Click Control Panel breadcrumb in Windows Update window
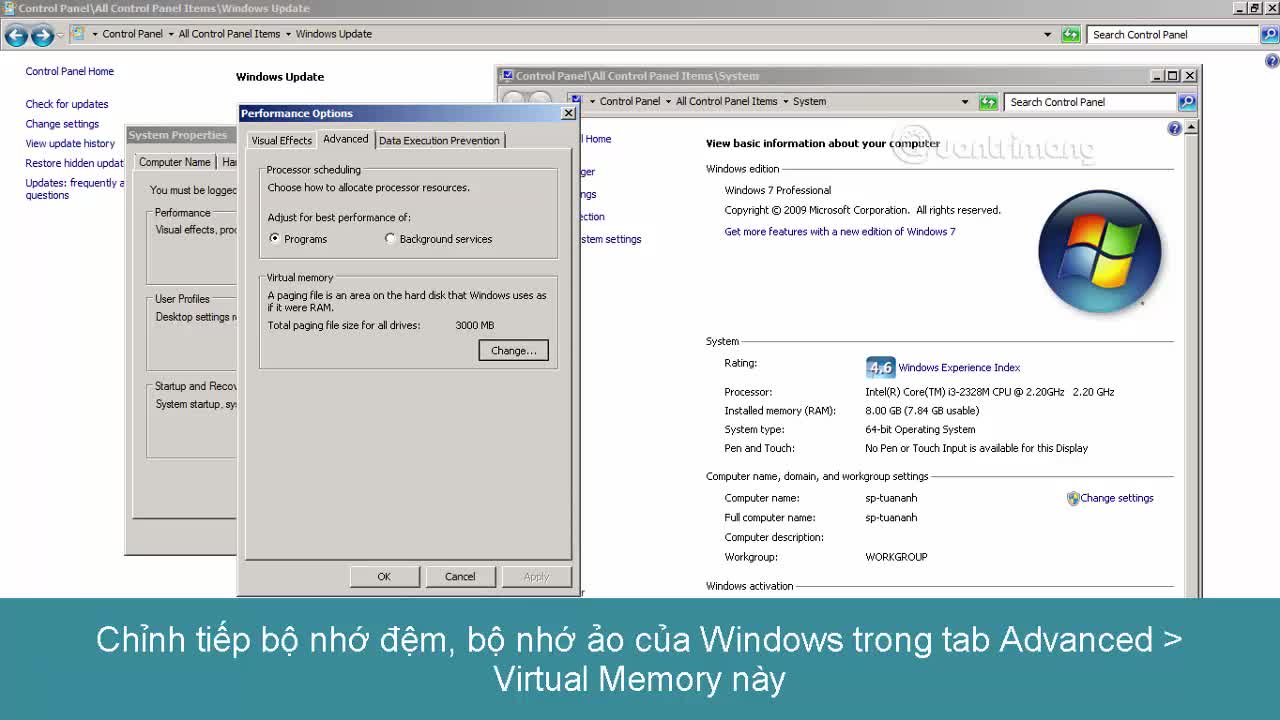1280x720 pixels. click(132, 34)
